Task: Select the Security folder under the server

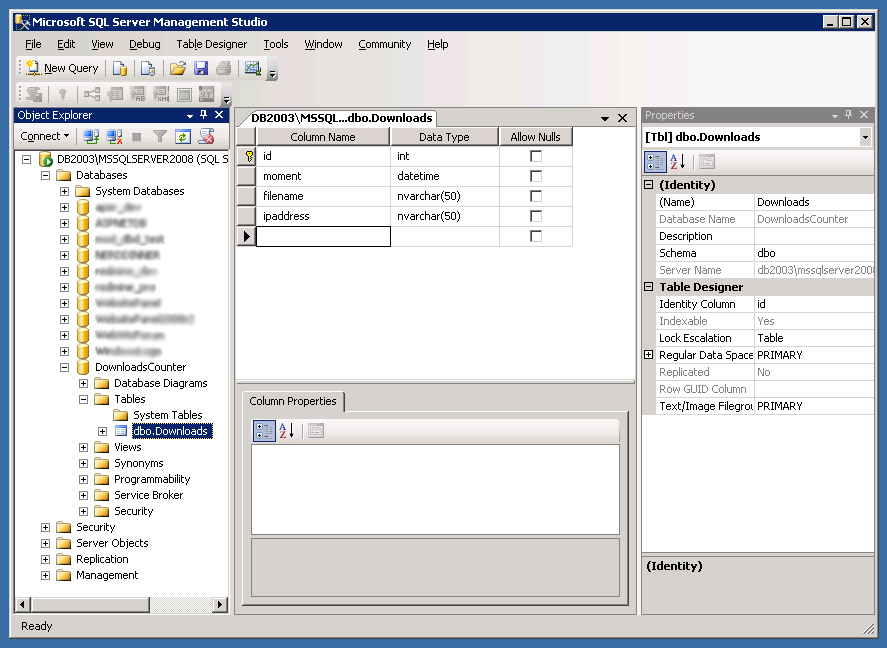Action: tap(95, 527)
